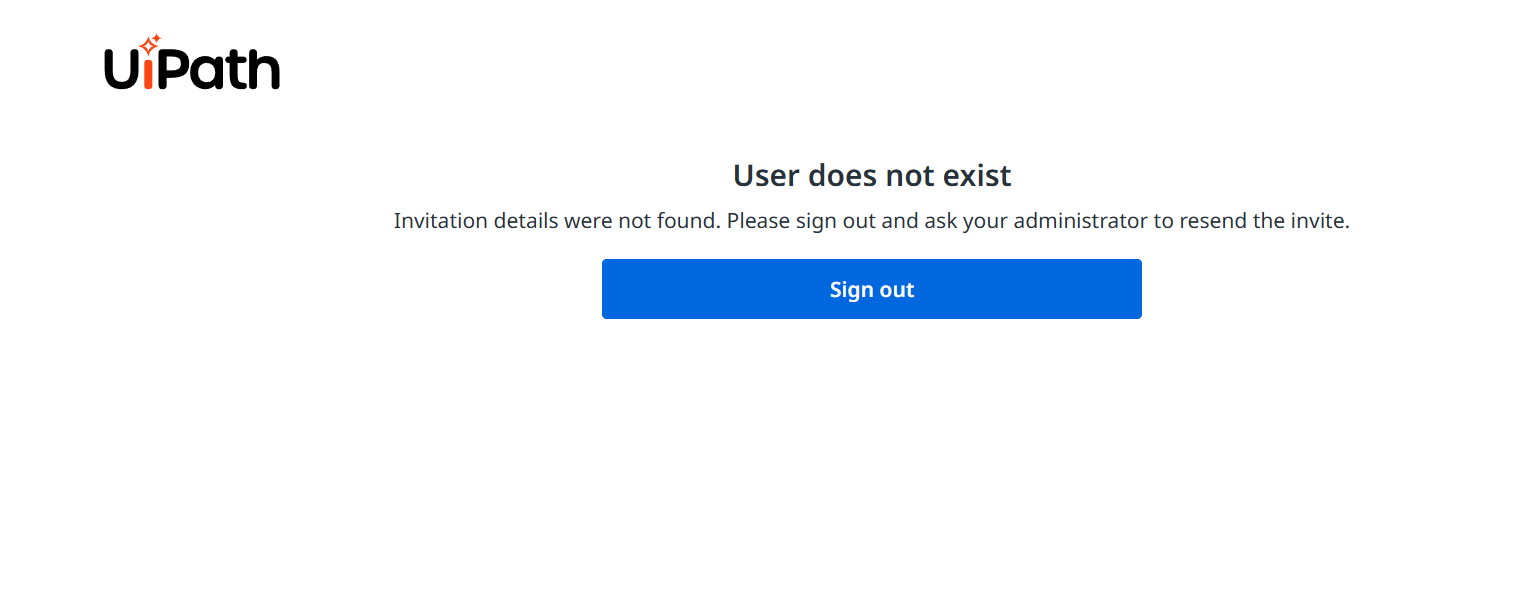Click the blue Sign out button
Image resolution: width=1534 pixels, height=616 pixels.
click(872, 289)
